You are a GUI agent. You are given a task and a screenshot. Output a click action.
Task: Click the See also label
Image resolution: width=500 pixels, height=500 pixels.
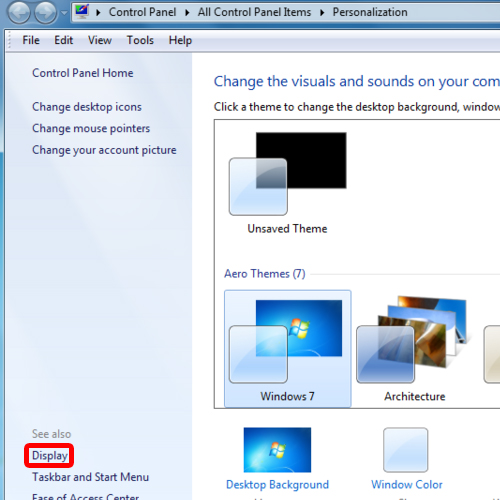pos(51,434)
